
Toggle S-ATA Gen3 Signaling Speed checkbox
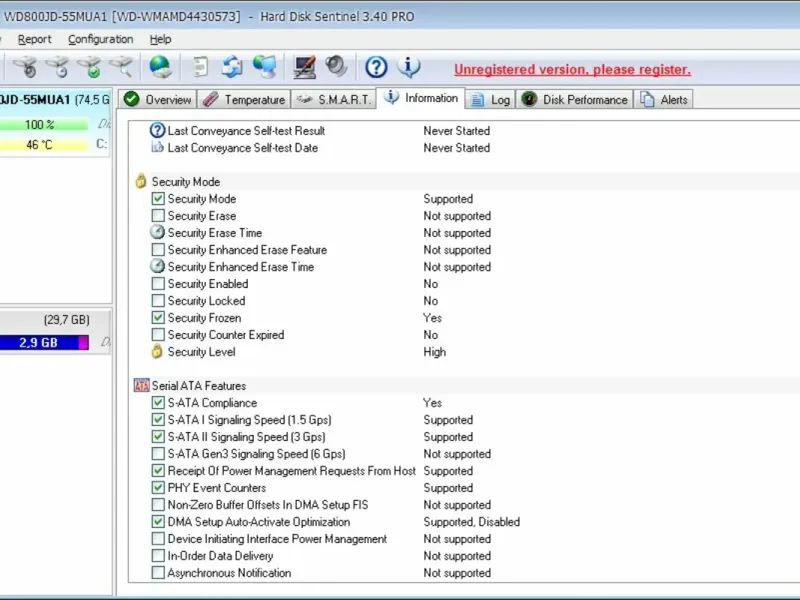coord(158,454)
